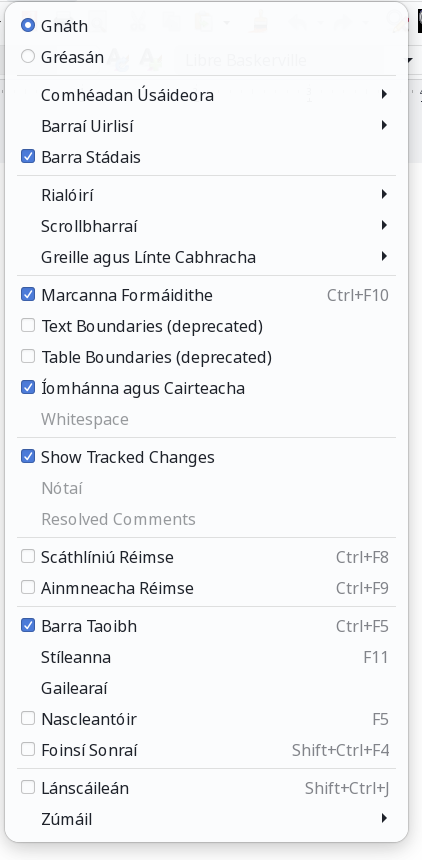Open the Gailearaí menu entry
Viewport: 422px width, 860px height.
(x=206, y=688)
